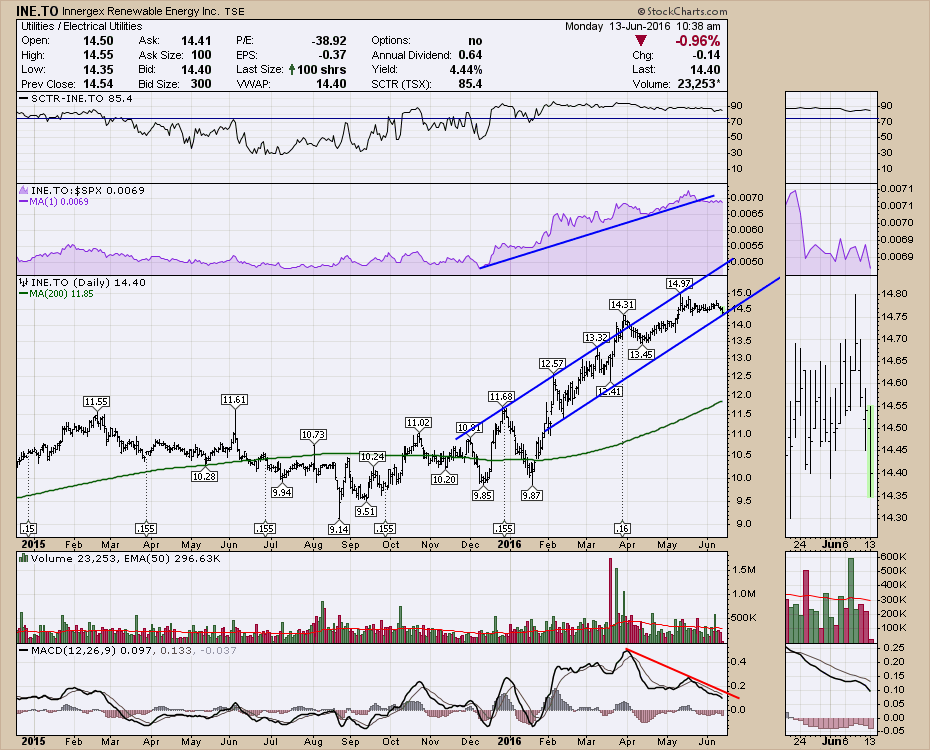Click the tallest volume bar in March
The image size is (930, 750).
click(x=610, y=600)
